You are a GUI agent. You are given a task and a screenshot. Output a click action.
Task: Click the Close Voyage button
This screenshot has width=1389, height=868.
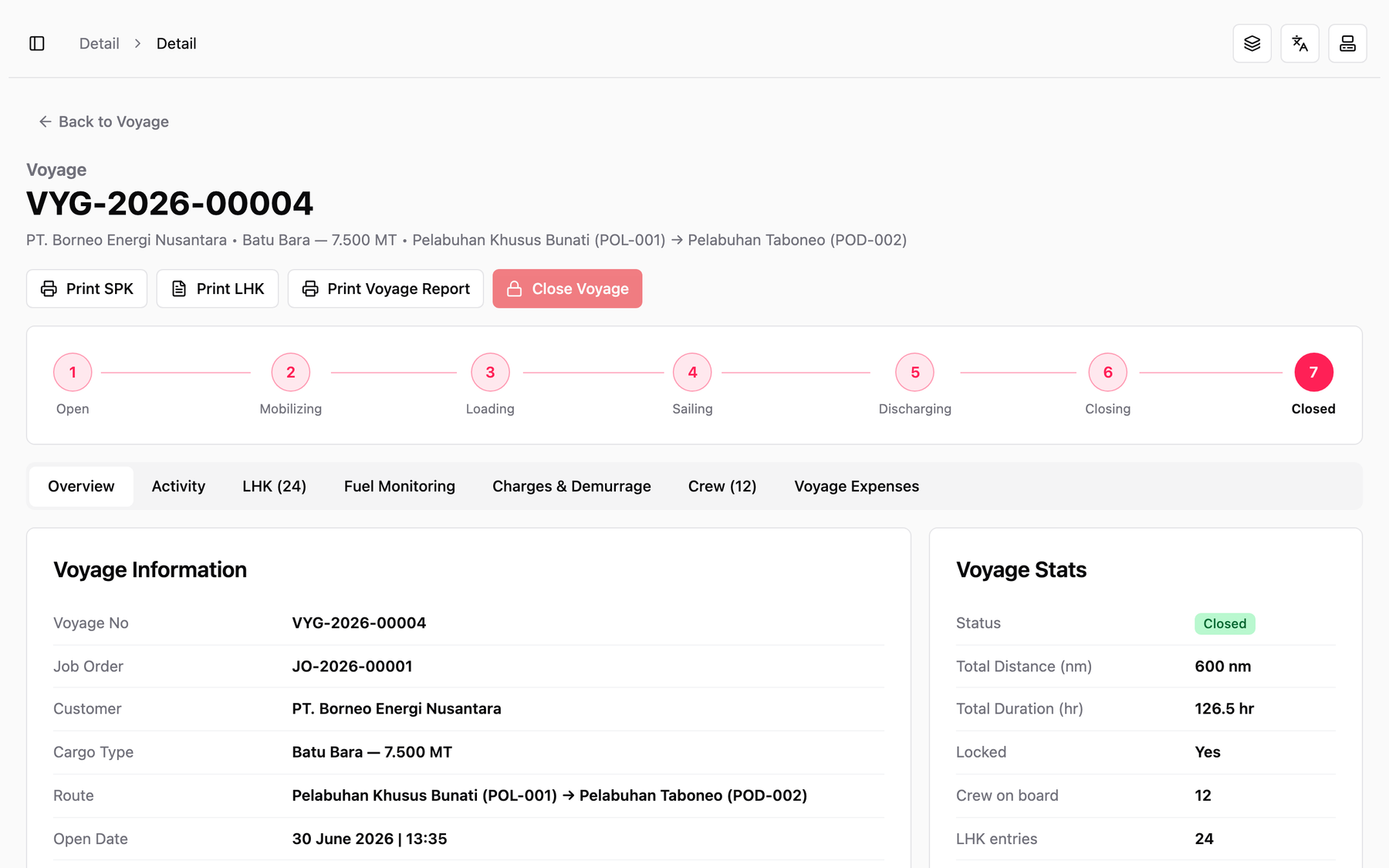pyautogui.click(x=567, y=289)
